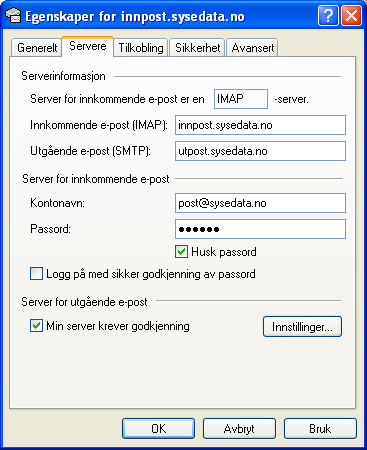Viewport: 367px width, 450px height.
Task: Click the outgoing SMTP server field
Action: (260, 151)
